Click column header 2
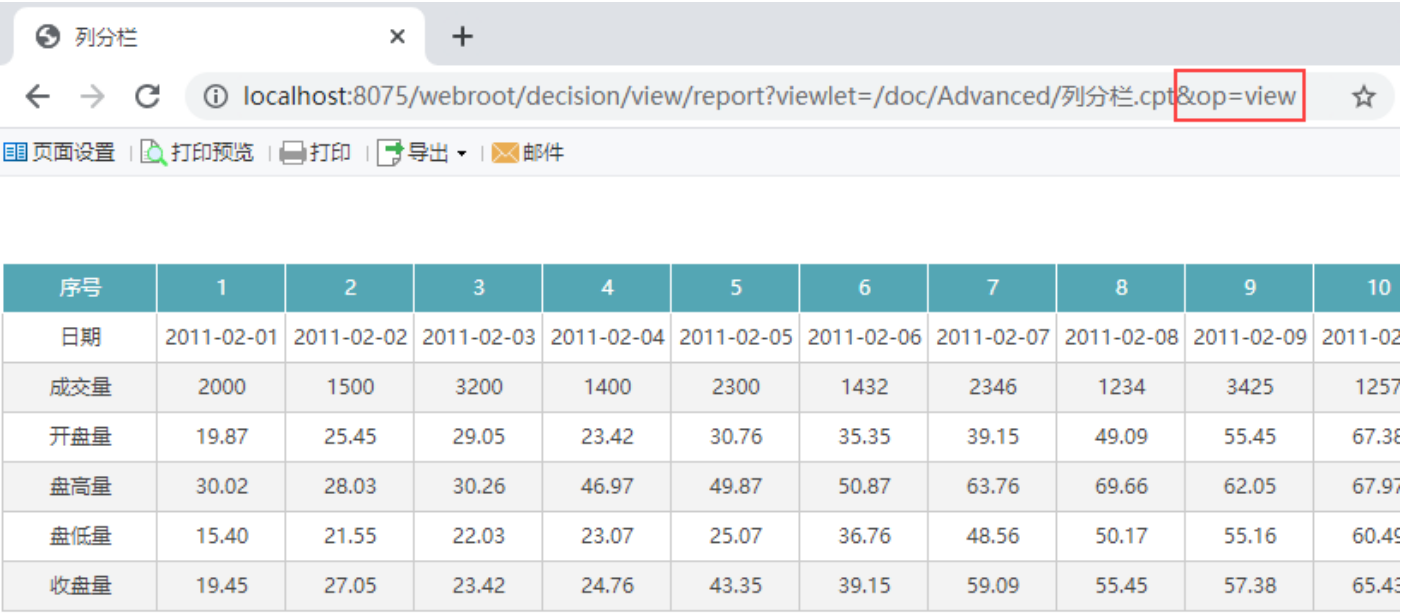1405x614 pixels. pos(350,288)
